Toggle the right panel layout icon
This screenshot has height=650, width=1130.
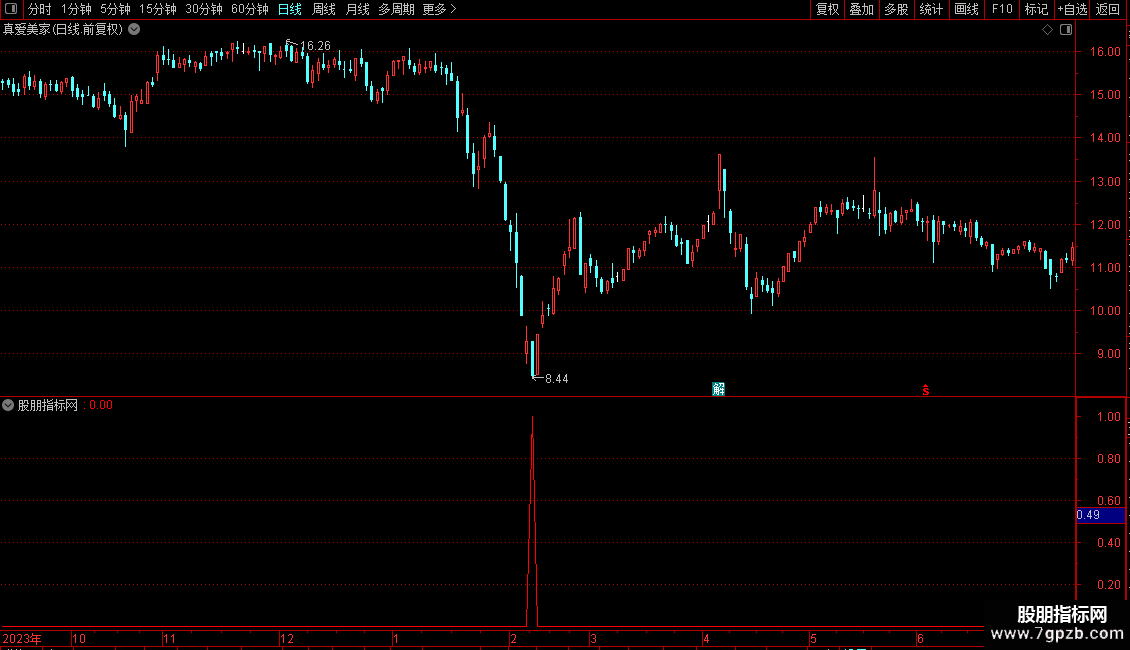[1066, 30]
